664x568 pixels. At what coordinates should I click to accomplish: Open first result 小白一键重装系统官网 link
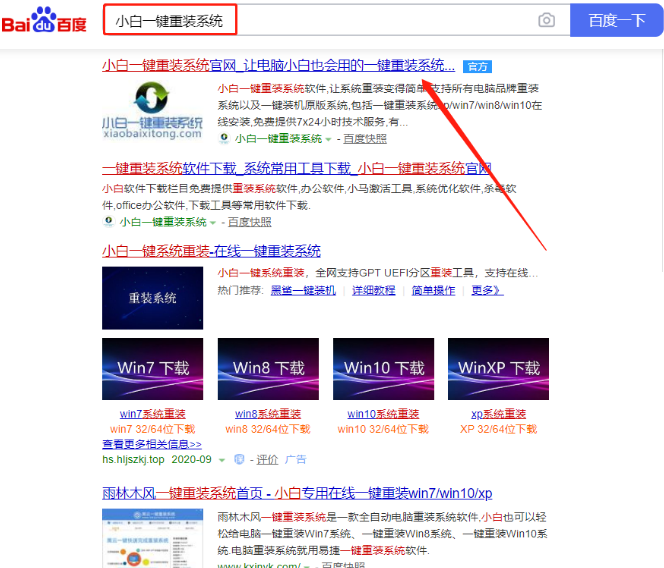(278, 65)
